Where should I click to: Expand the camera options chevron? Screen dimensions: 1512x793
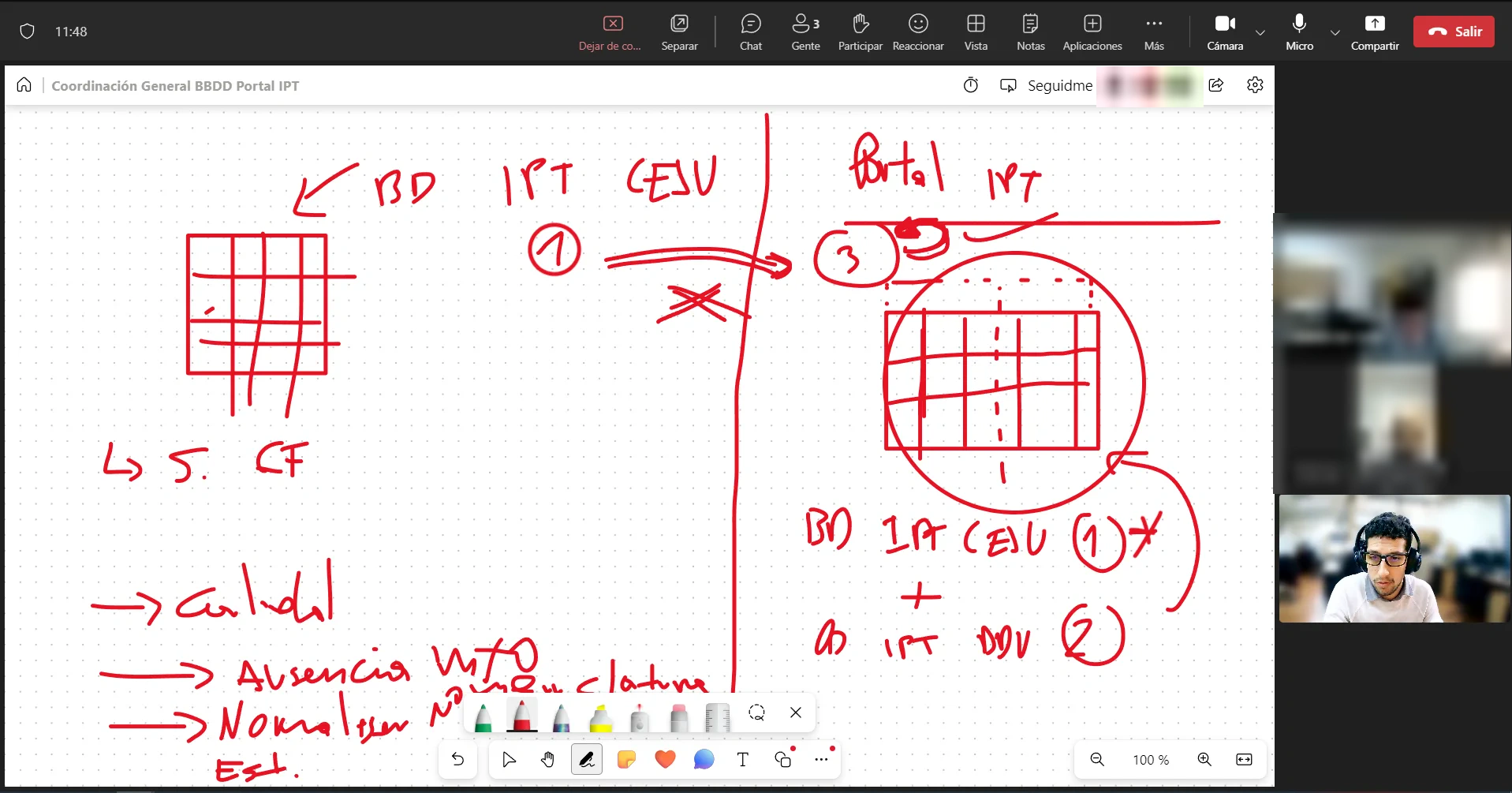click(1260, 32)
